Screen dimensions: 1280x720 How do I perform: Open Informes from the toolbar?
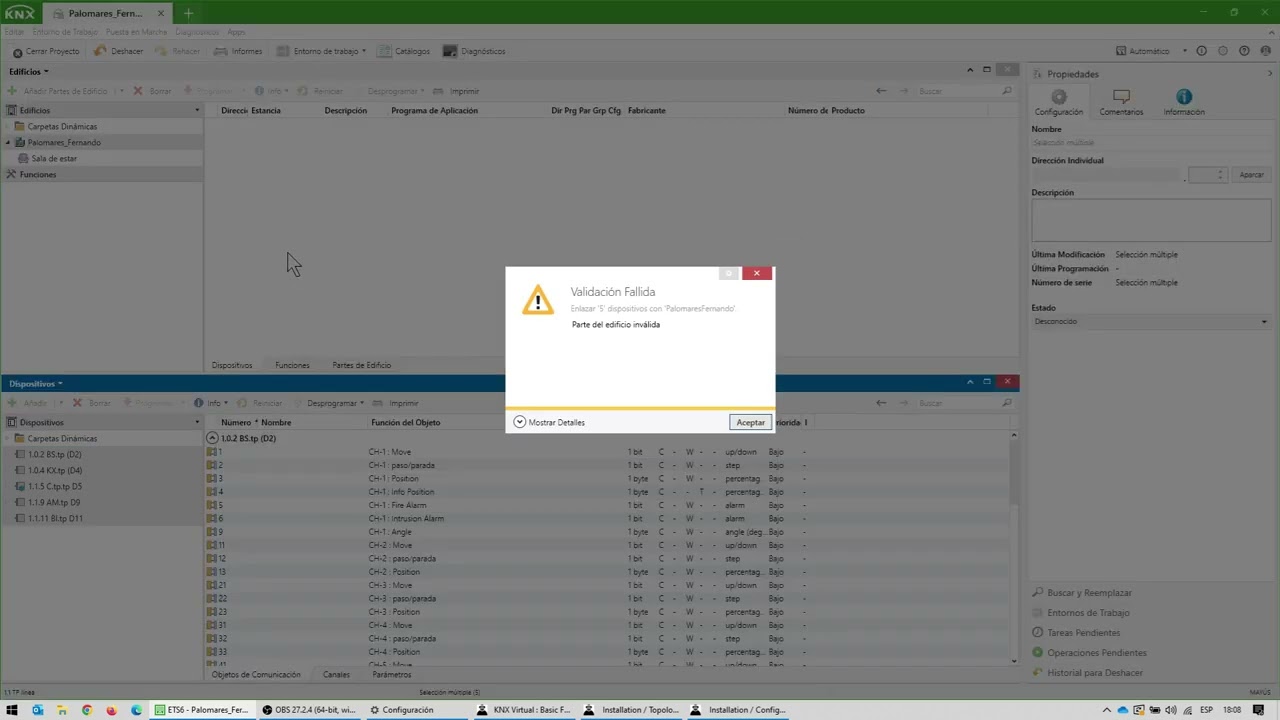tap(239, 51)
